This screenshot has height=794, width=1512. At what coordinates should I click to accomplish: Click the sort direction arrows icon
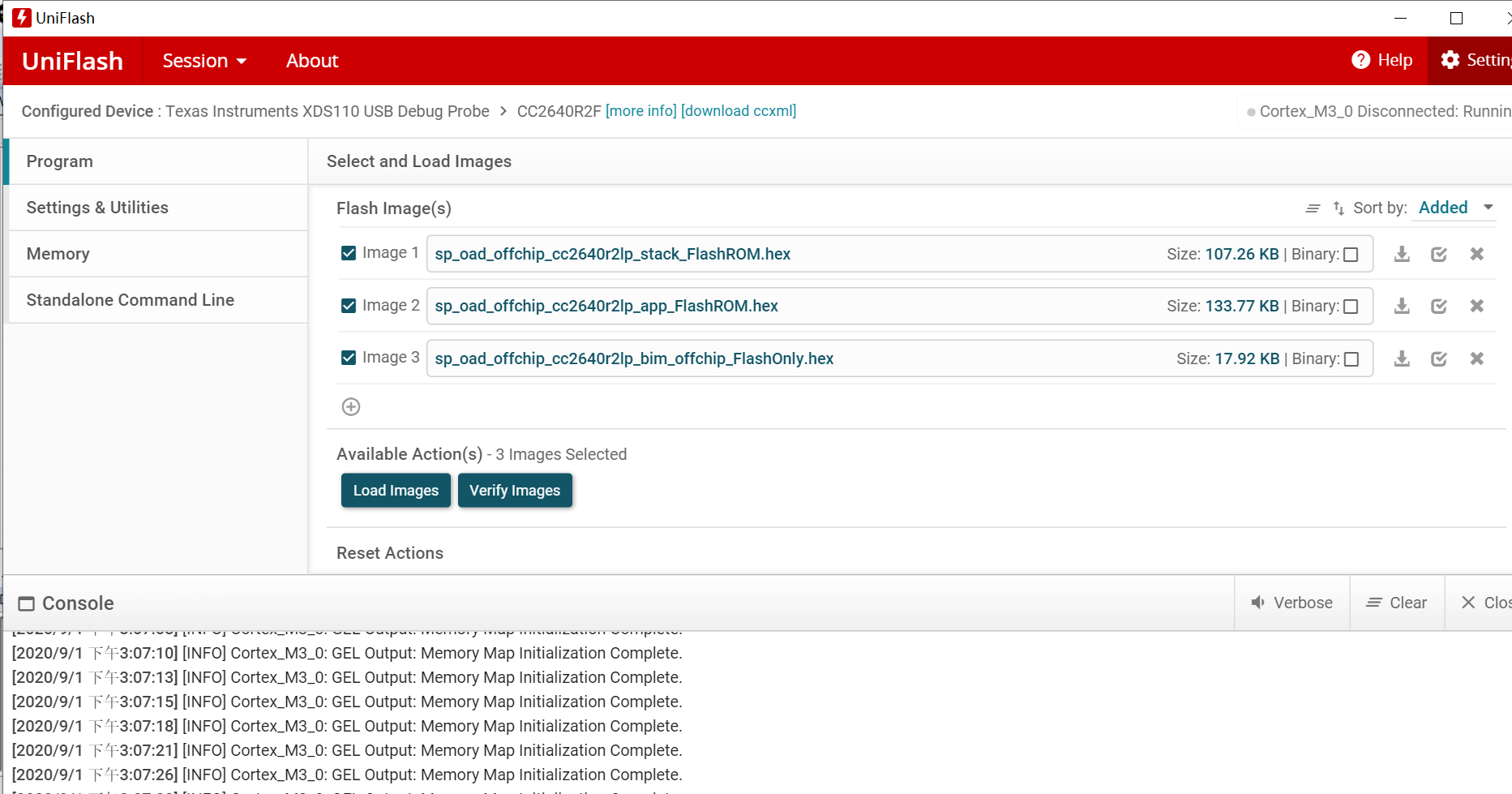point(1339,208)
